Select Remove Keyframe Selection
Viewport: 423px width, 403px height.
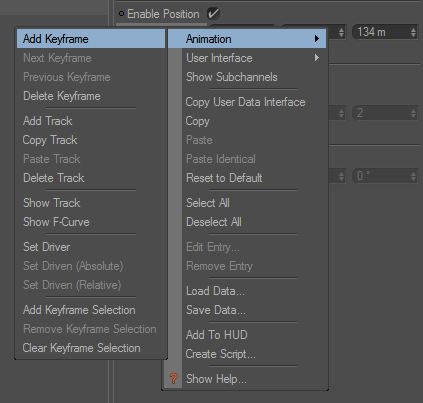point(91,329)
